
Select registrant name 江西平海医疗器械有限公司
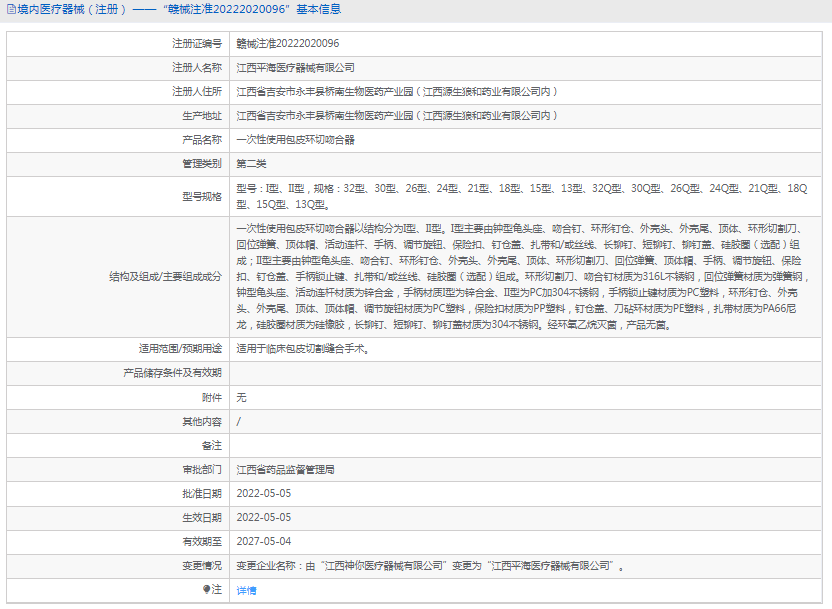(x=296, y=67)
